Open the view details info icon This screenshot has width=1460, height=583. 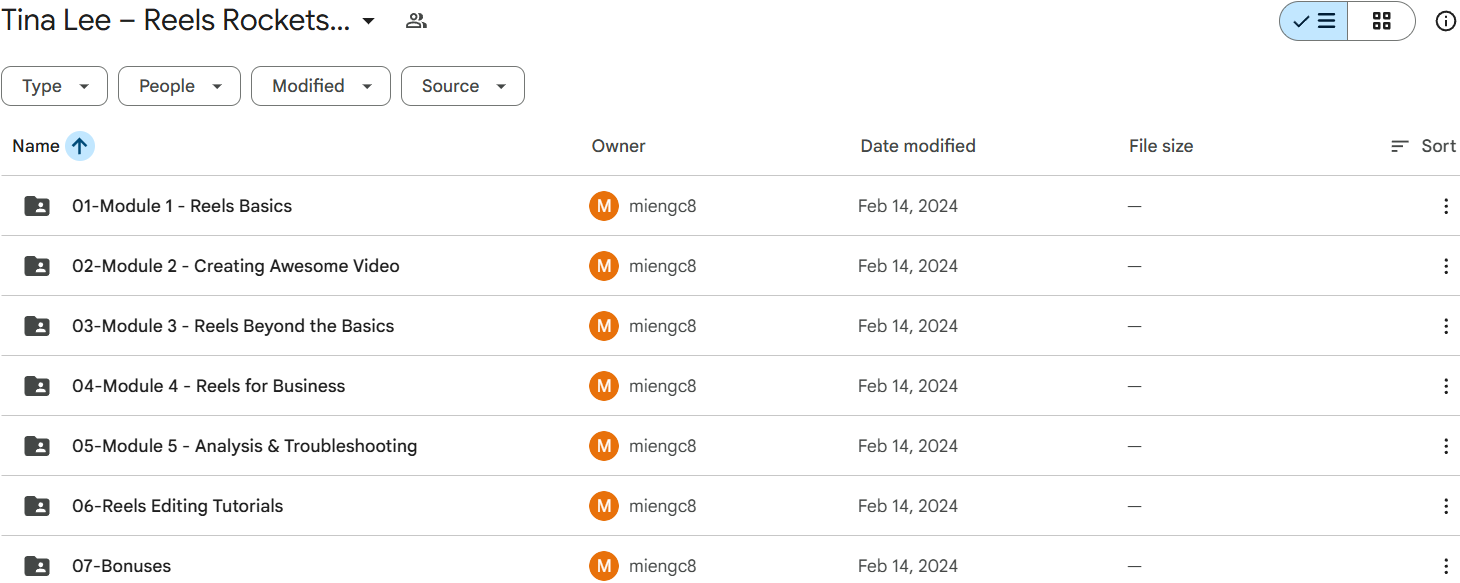[x=1445, y=21]
